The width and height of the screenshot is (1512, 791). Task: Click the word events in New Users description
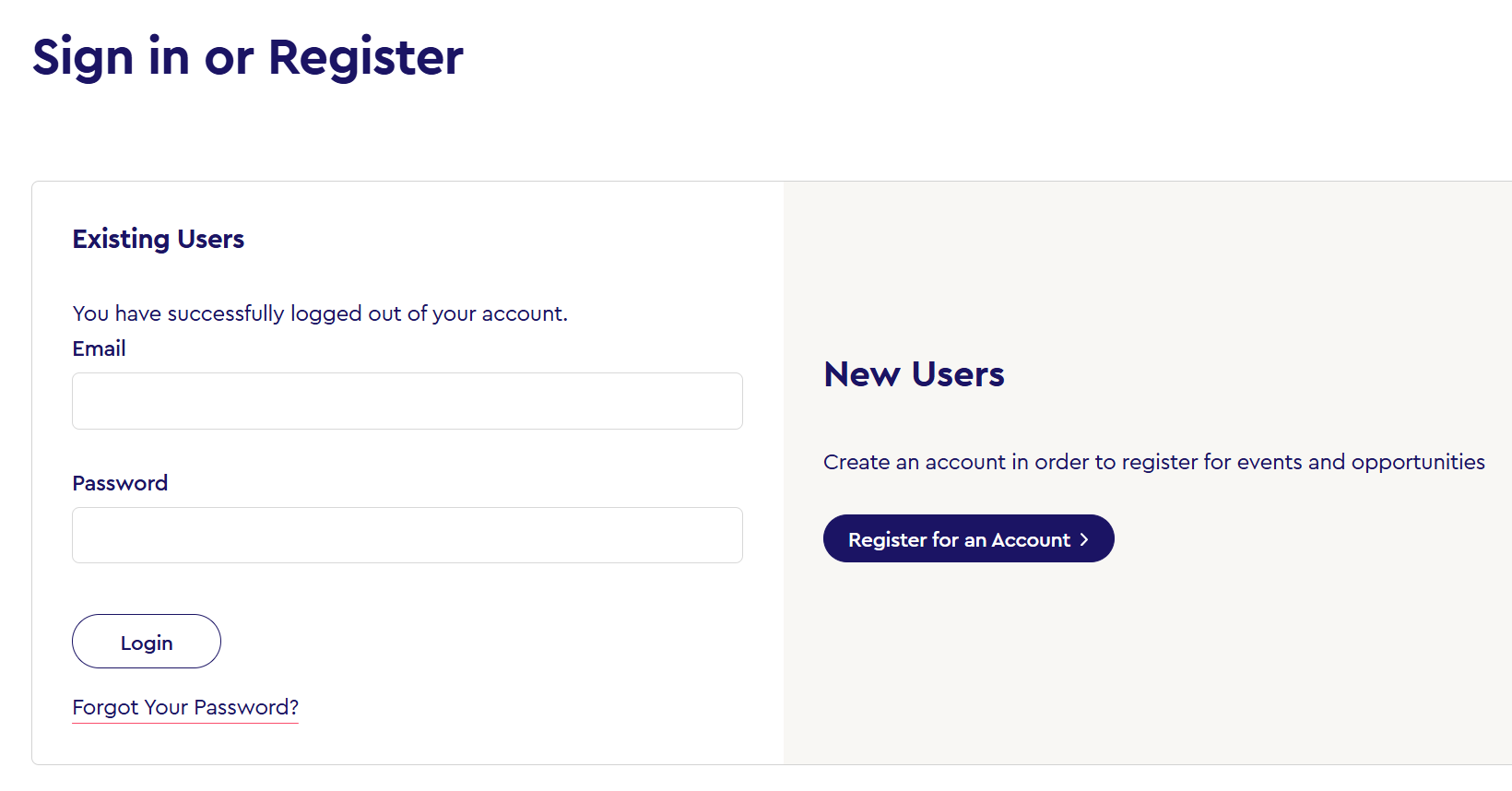tap(1269, 462)
